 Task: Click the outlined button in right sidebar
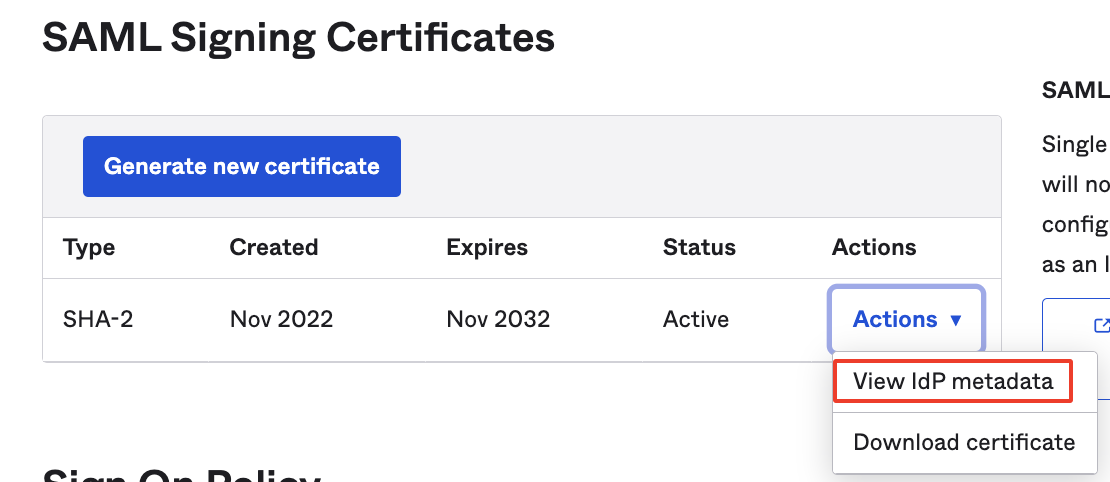pyautogui.click(x=1078, y=325)
